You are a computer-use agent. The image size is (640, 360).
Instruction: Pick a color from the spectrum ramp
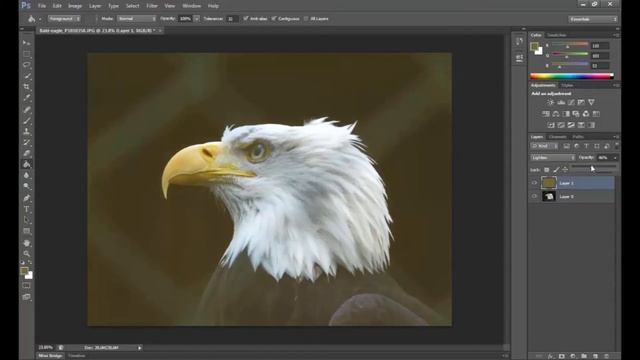coord(571,76)
